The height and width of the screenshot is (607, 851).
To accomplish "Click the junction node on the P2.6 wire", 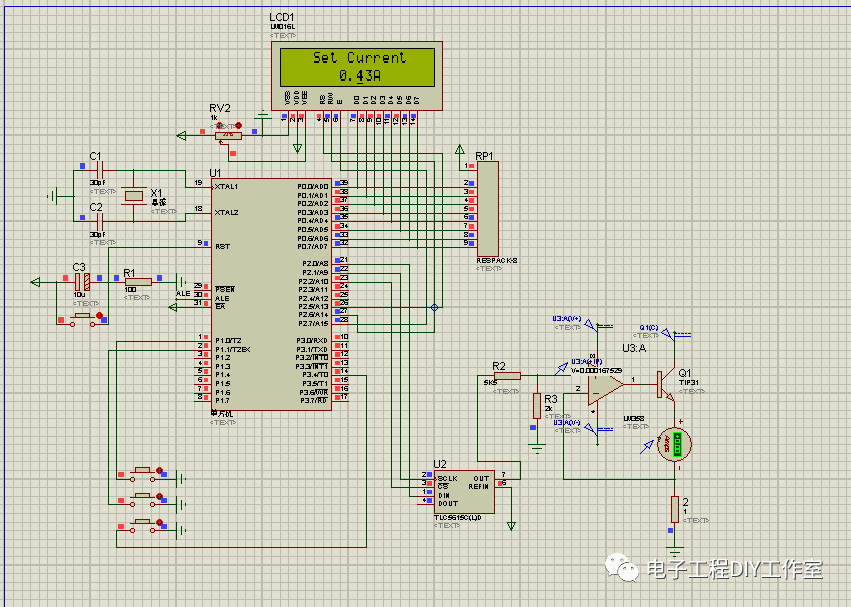I will 434,307.
